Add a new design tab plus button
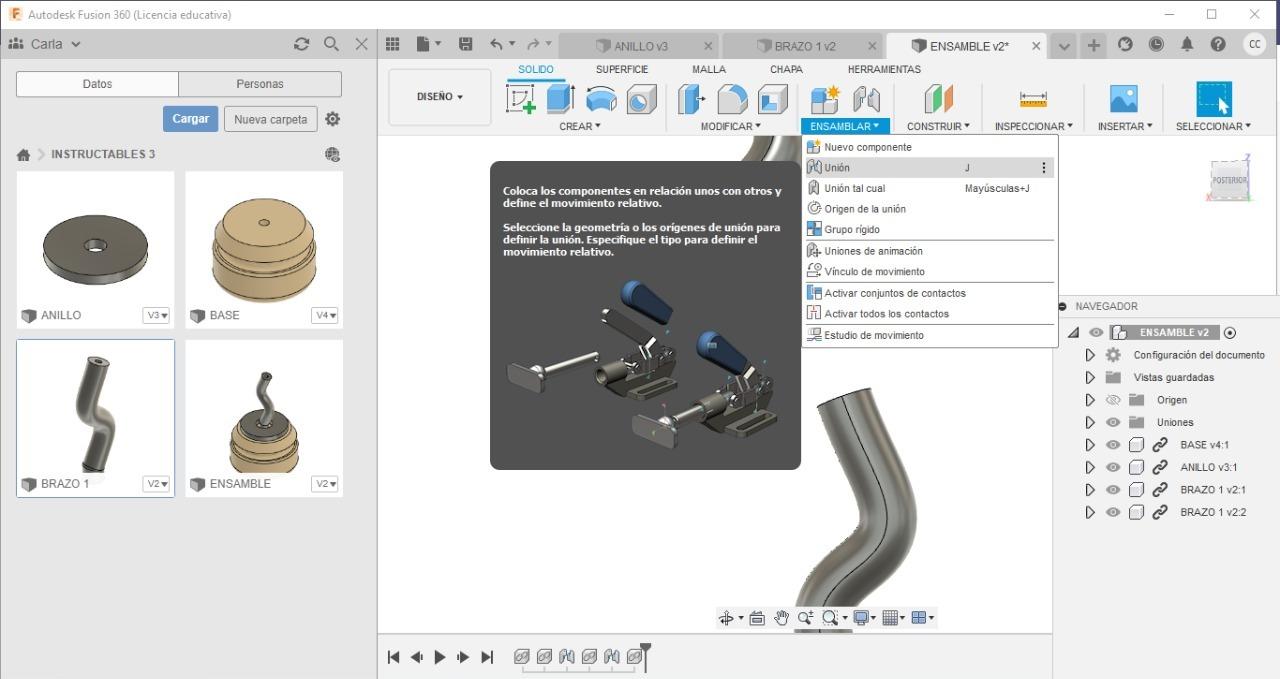 [1094, 45]
